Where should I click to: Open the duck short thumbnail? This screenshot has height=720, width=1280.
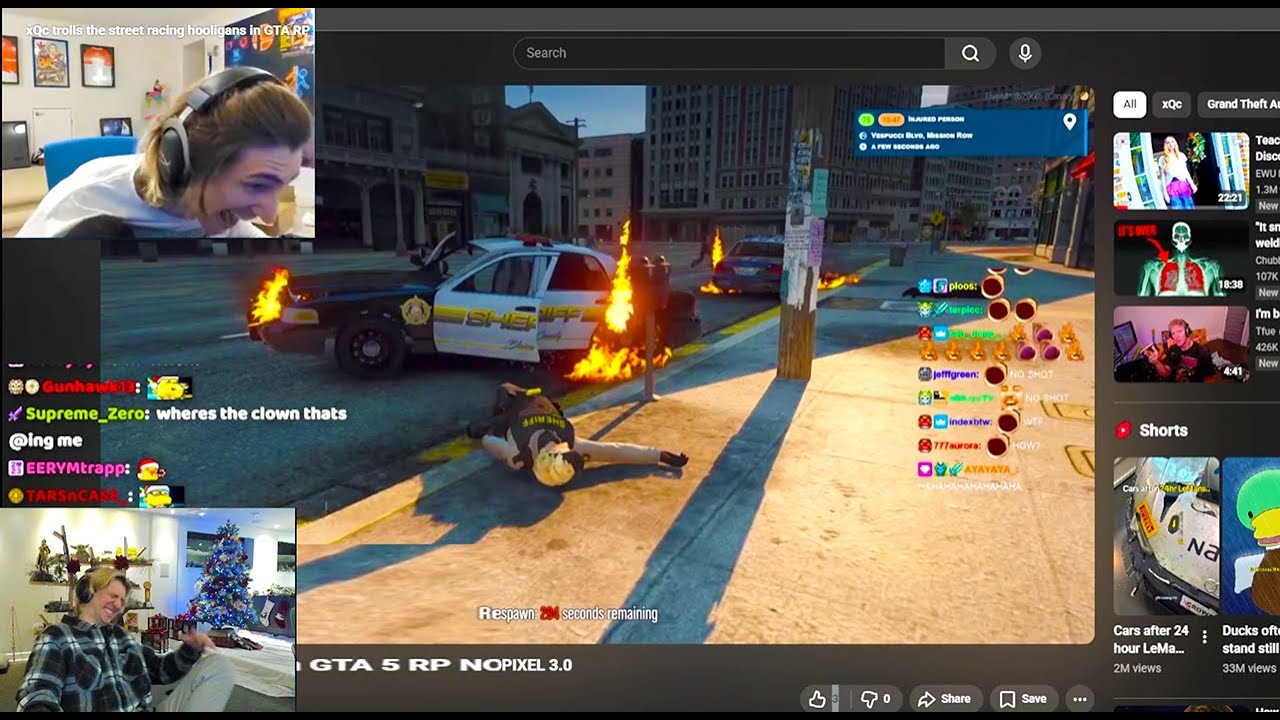[1251, 536]
